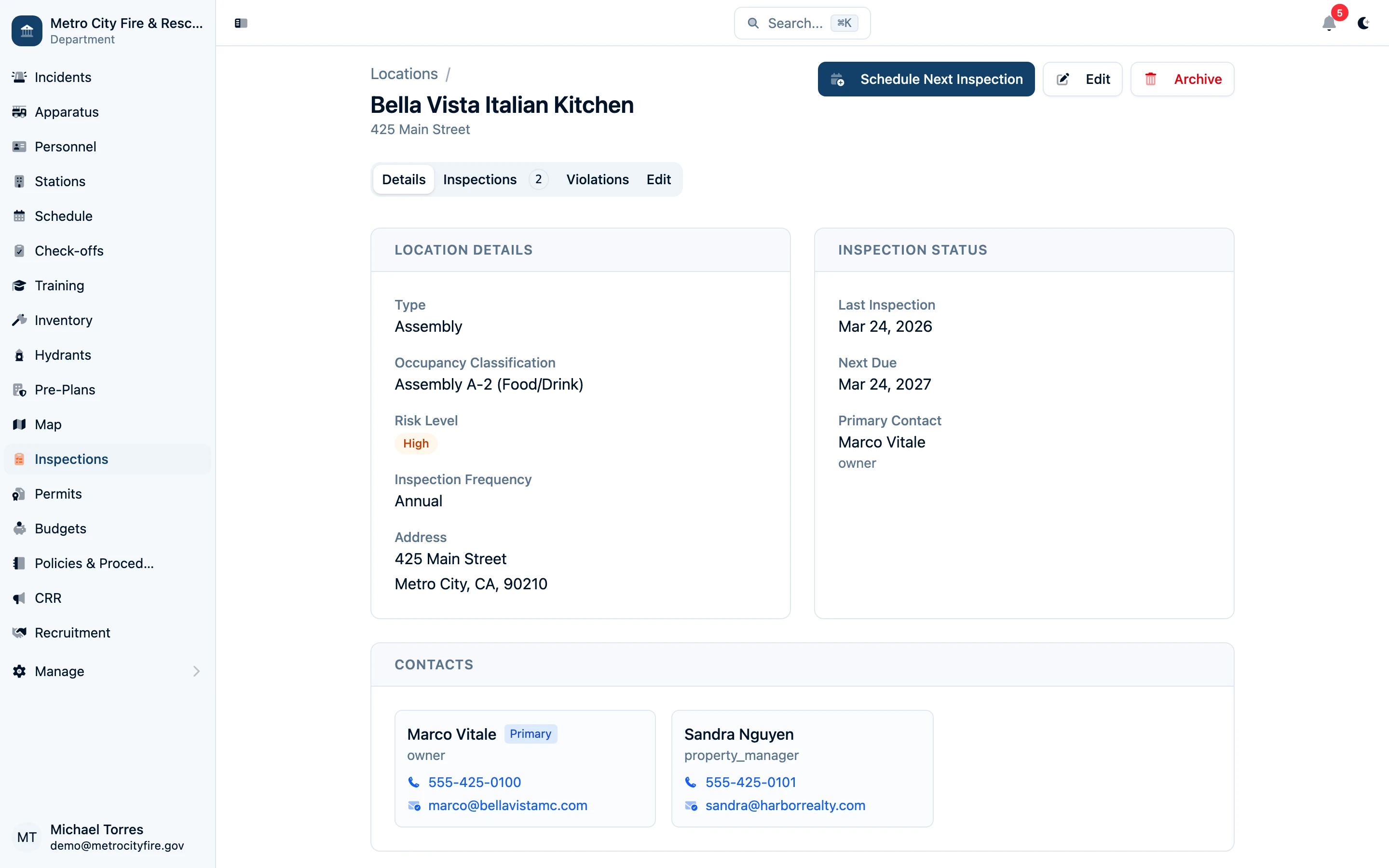The image size is (1389, 868).
Task: Switch to the Inspections tab
Action: click(480, 180)
